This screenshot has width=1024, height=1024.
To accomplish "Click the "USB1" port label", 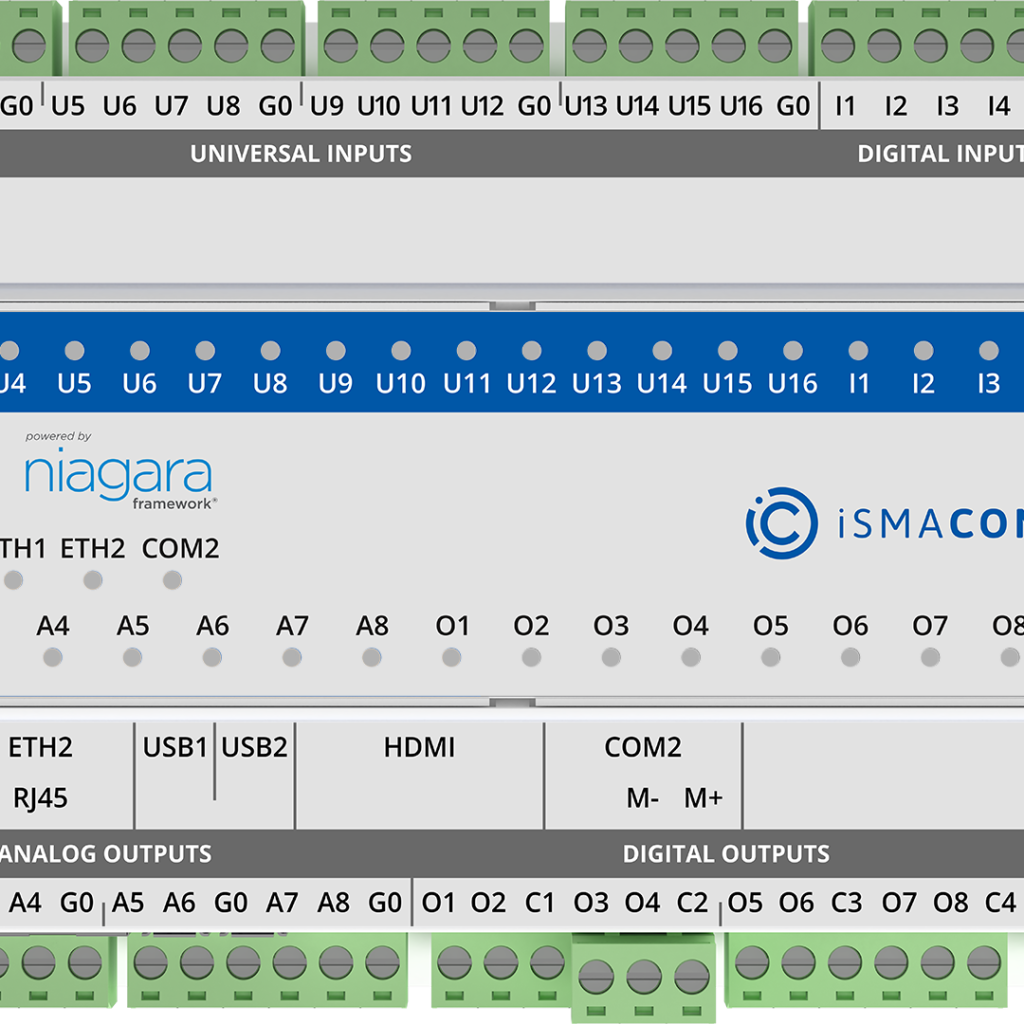I will point(174,747).
